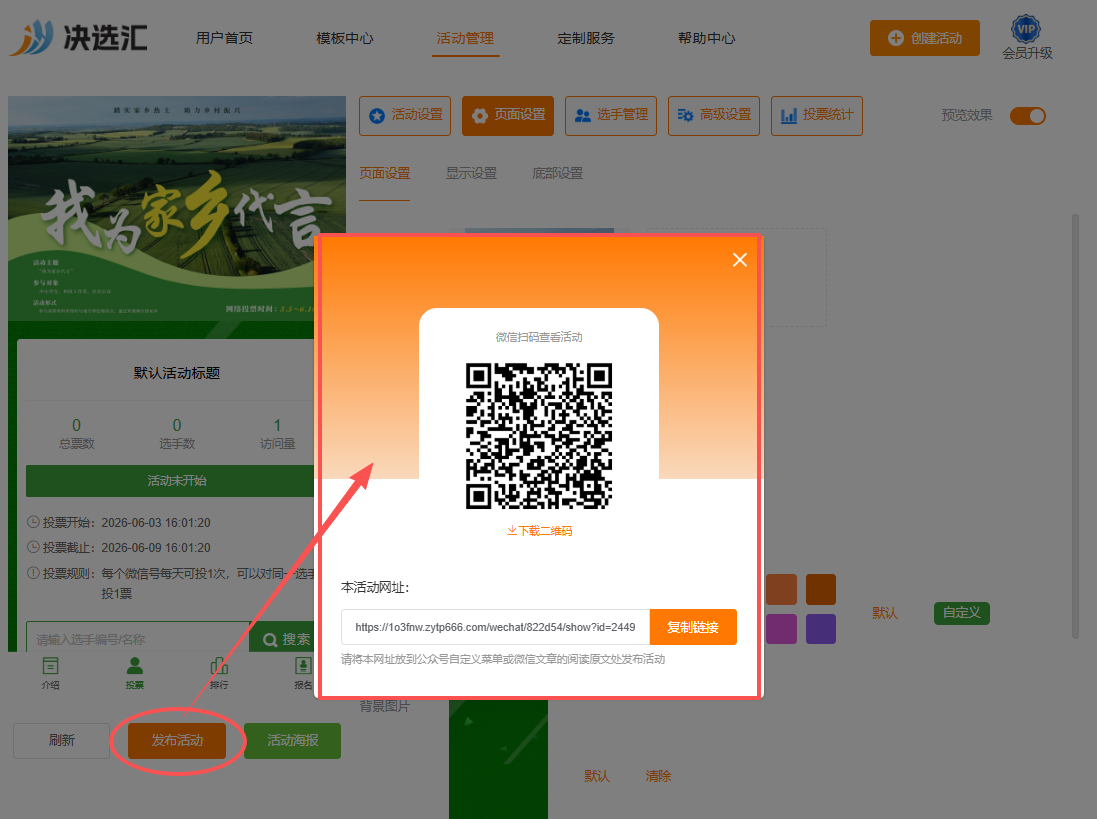This screenshot has width=1097, height=819.
Task: Select the dark brown color swatch
Action: (821, 589)
